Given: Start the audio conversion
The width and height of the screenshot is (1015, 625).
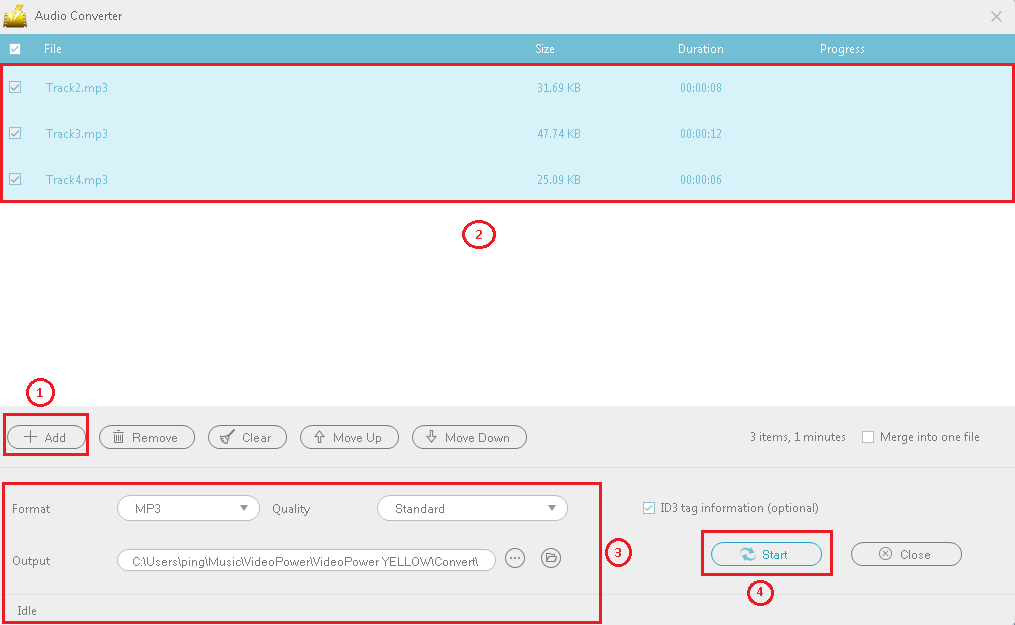Looking at the screenshot, I should (766, 554).
